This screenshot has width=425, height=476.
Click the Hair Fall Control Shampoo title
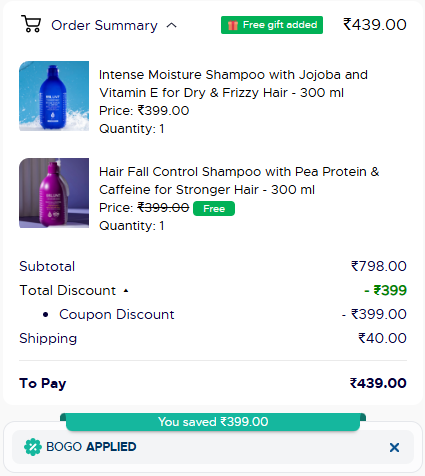point(239,181)
